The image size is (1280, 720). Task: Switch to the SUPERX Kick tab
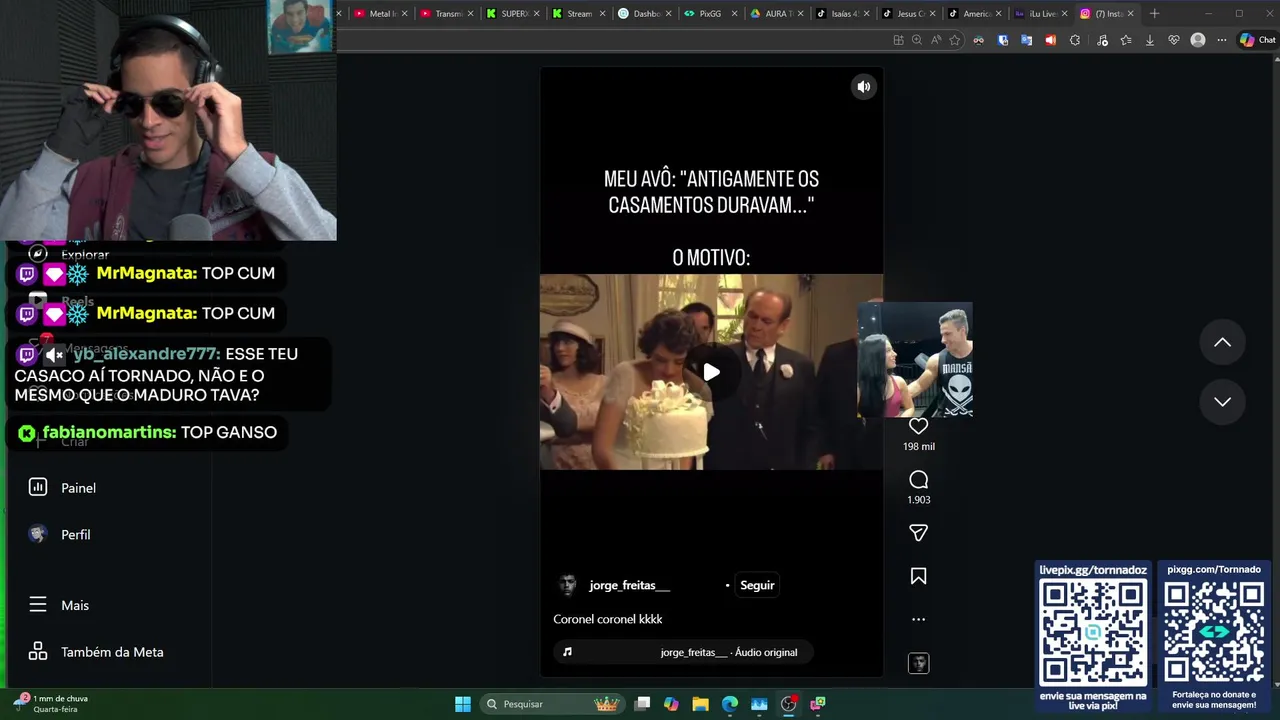point(513,14)
